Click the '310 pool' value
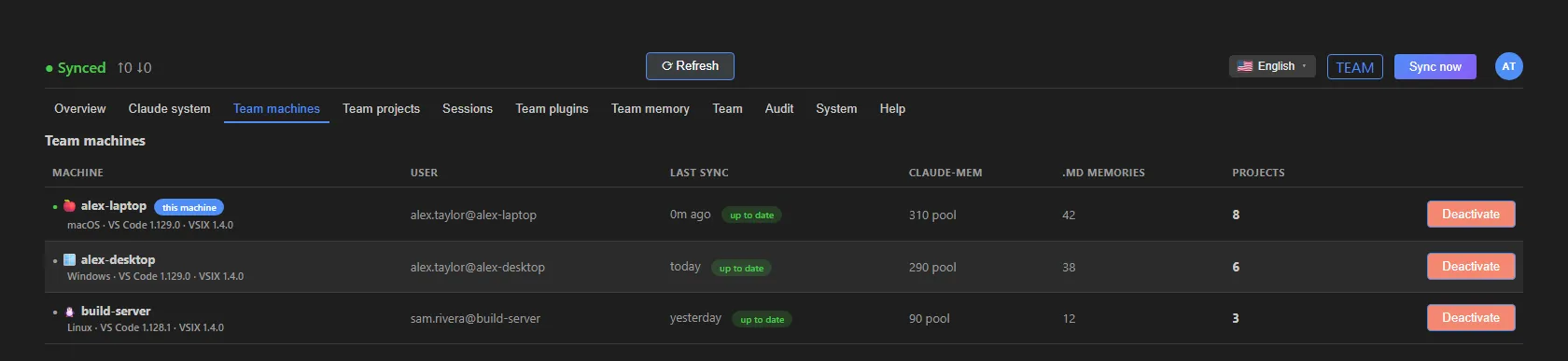The height and width of the screenshot is (361, 1568). [932, 215]
